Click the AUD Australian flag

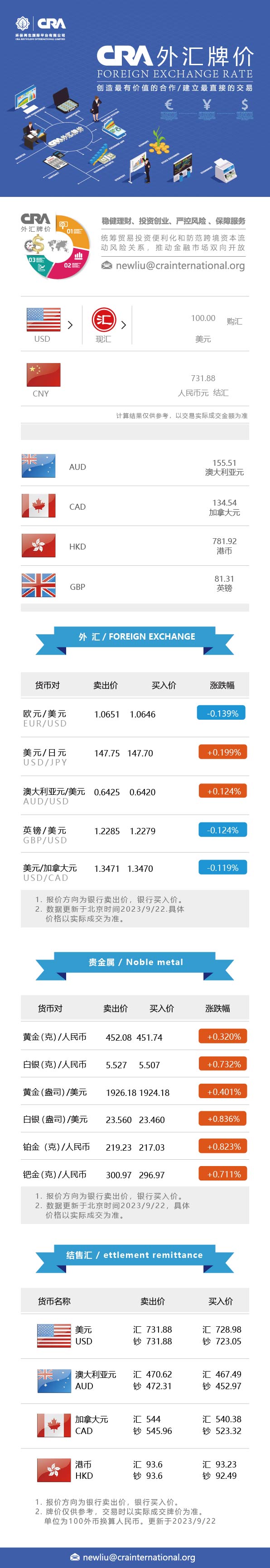[x=39, y=466]
